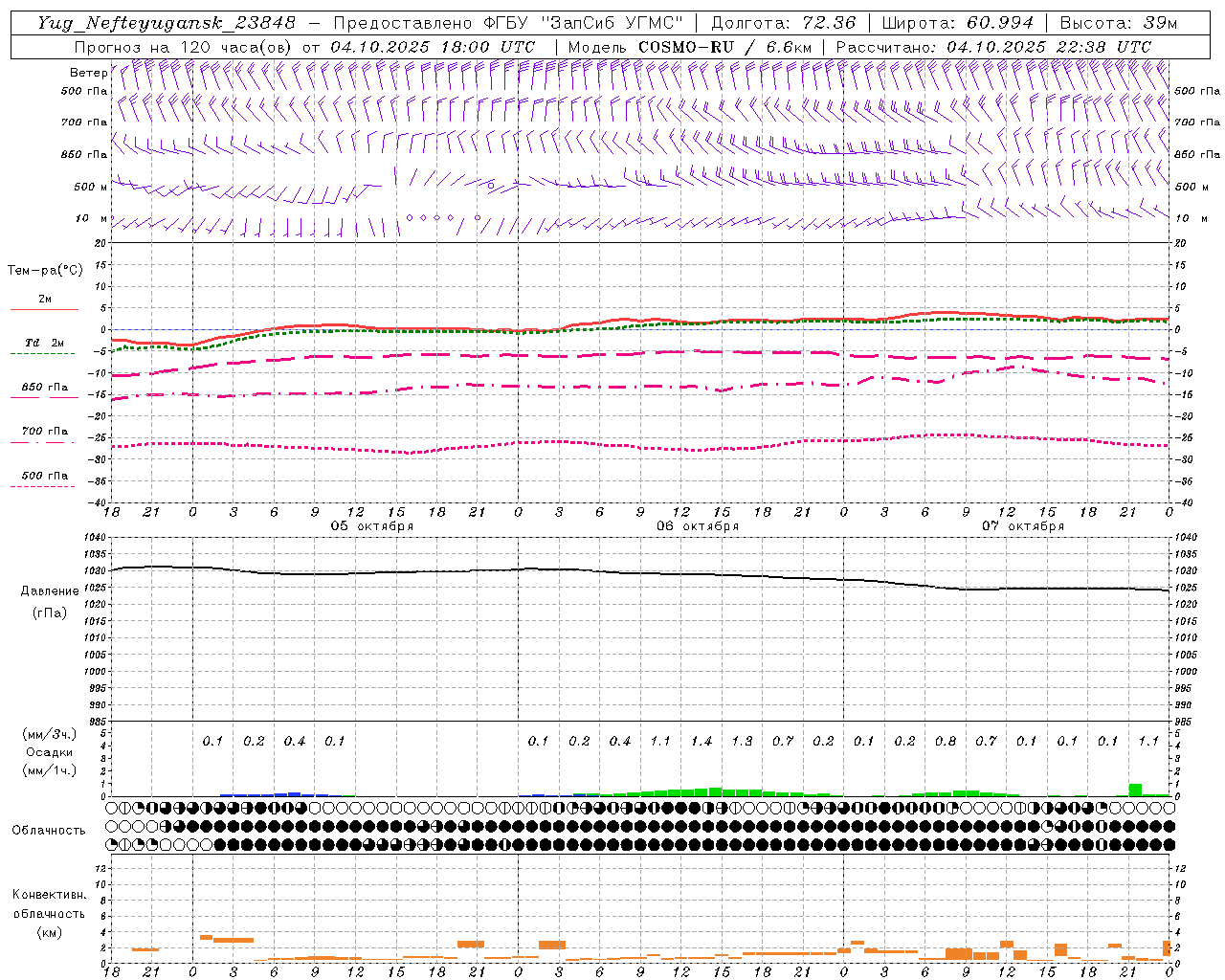This screenshot has height=980, width=1225.
Task: Select the precipitation value 1.3
Action: point(742,741)
